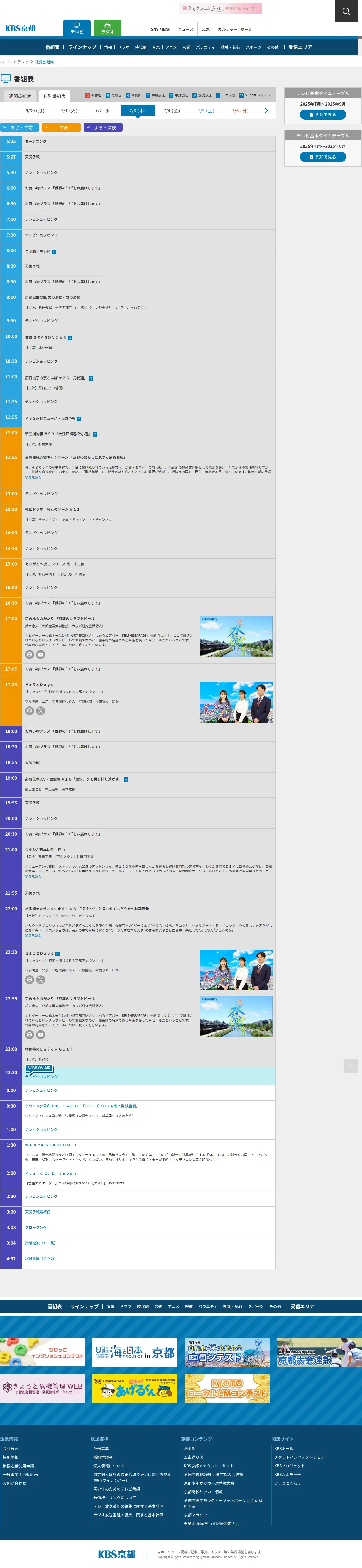Open the search magnifier icon
Viewport: 362px width, 1568px height.
(346, 11)
